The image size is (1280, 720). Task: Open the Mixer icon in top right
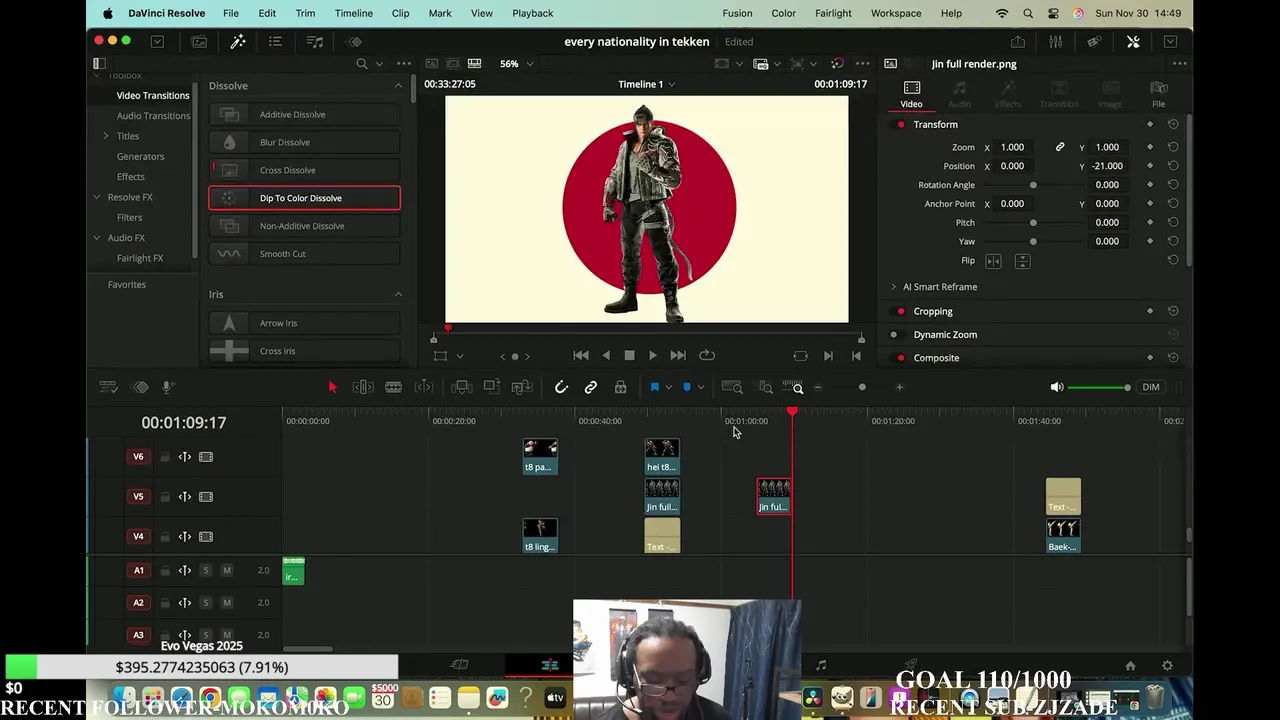click(1056, 42)
